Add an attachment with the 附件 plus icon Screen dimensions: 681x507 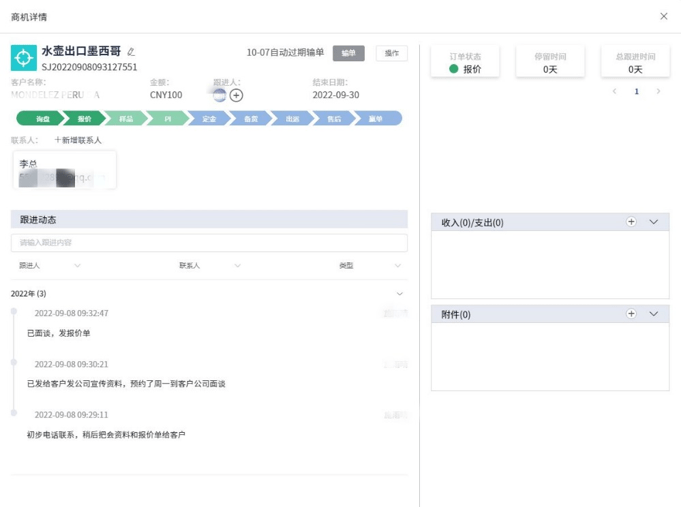click(x=631, y=314)
